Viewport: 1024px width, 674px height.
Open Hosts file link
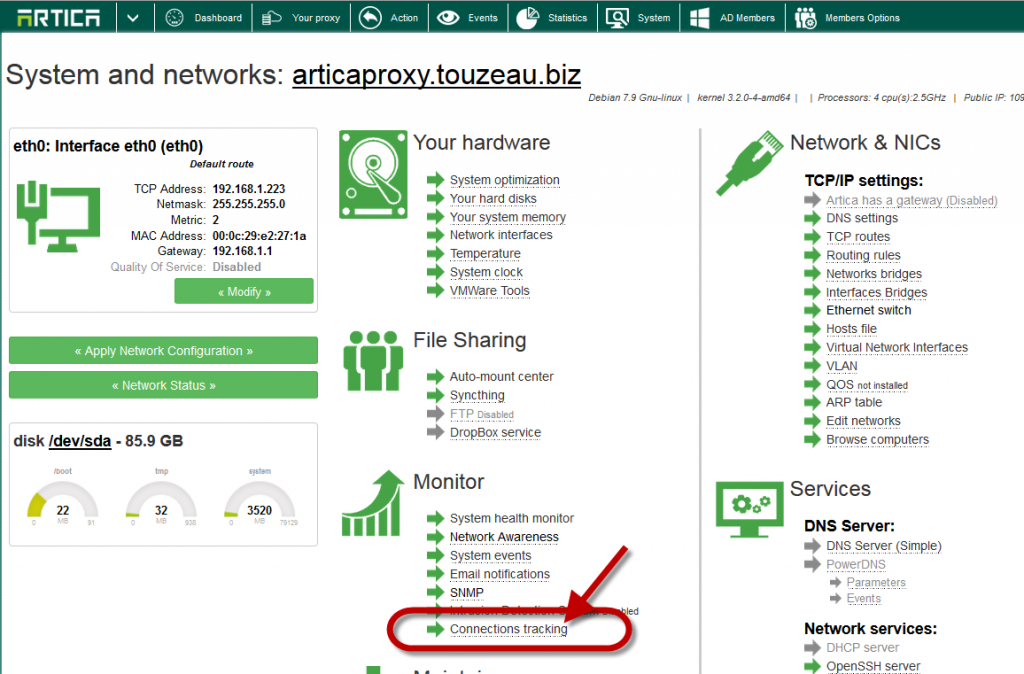[852, 329]
